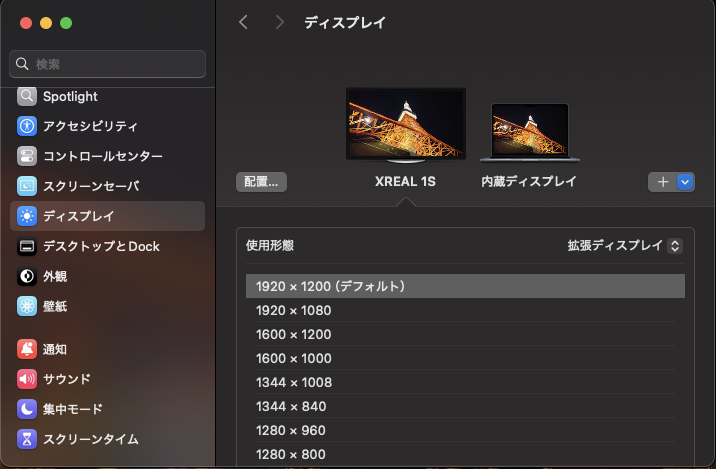The image size is (716, 469).
Task: Open 通知 notifications icon
Action: click(x=27, y=349)
